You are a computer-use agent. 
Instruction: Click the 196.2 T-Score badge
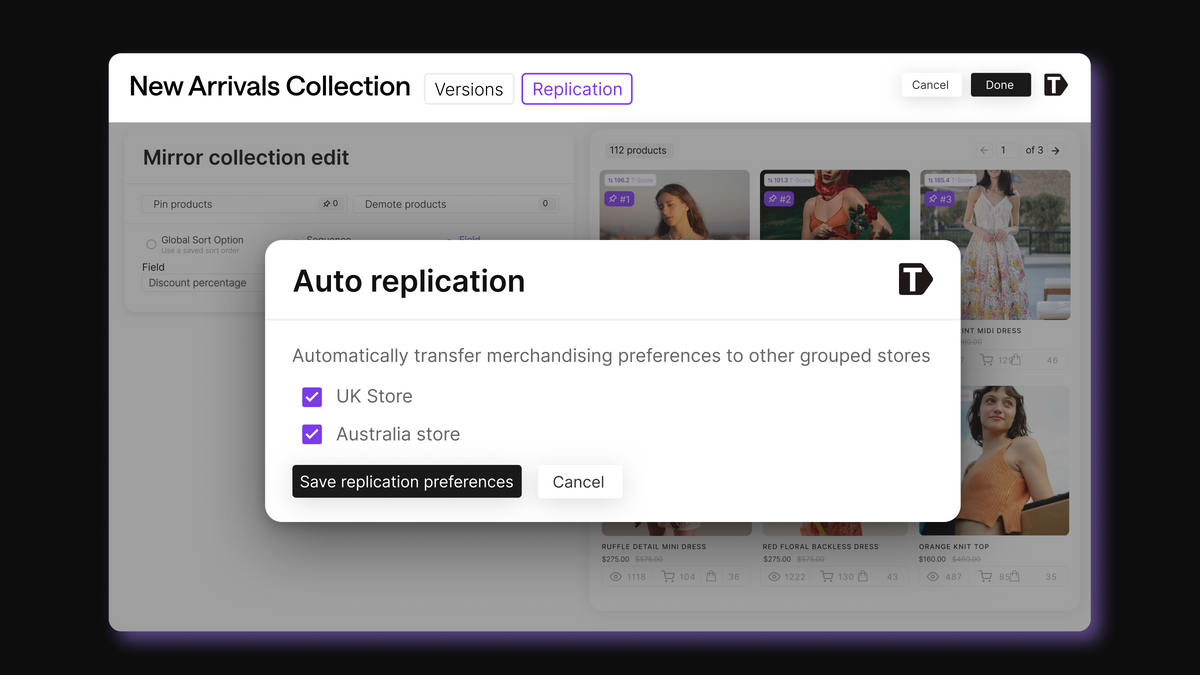[x=631, y=180]
